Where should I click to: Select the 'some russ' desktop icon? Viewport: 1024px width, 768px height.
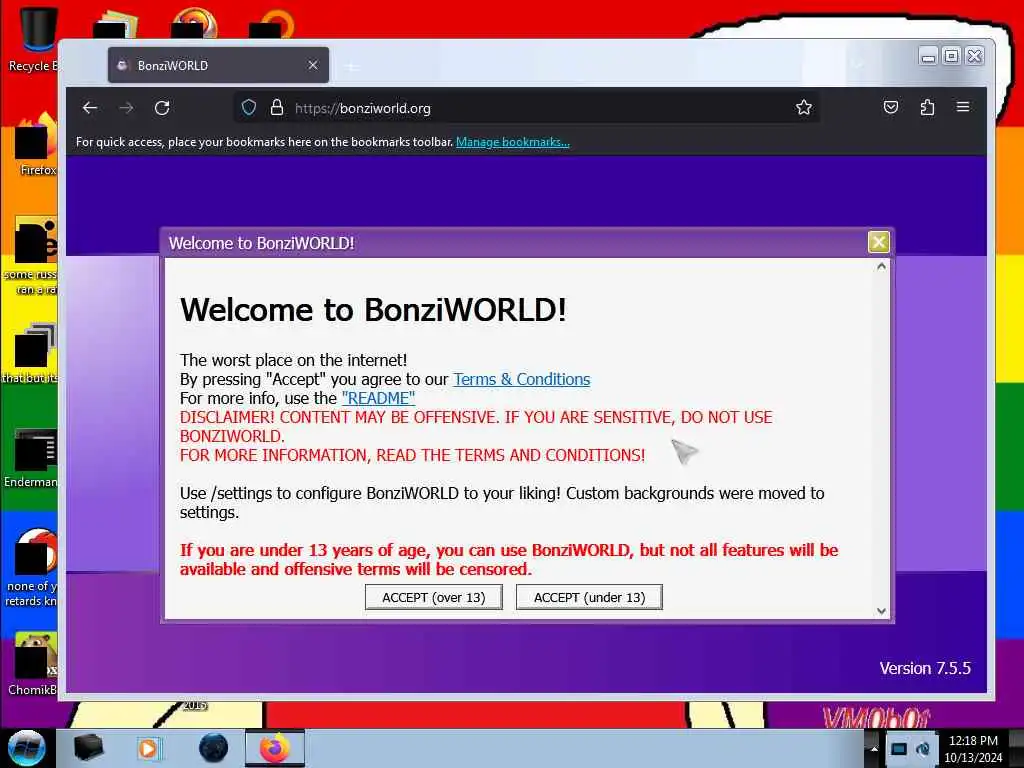coord(31,257)
